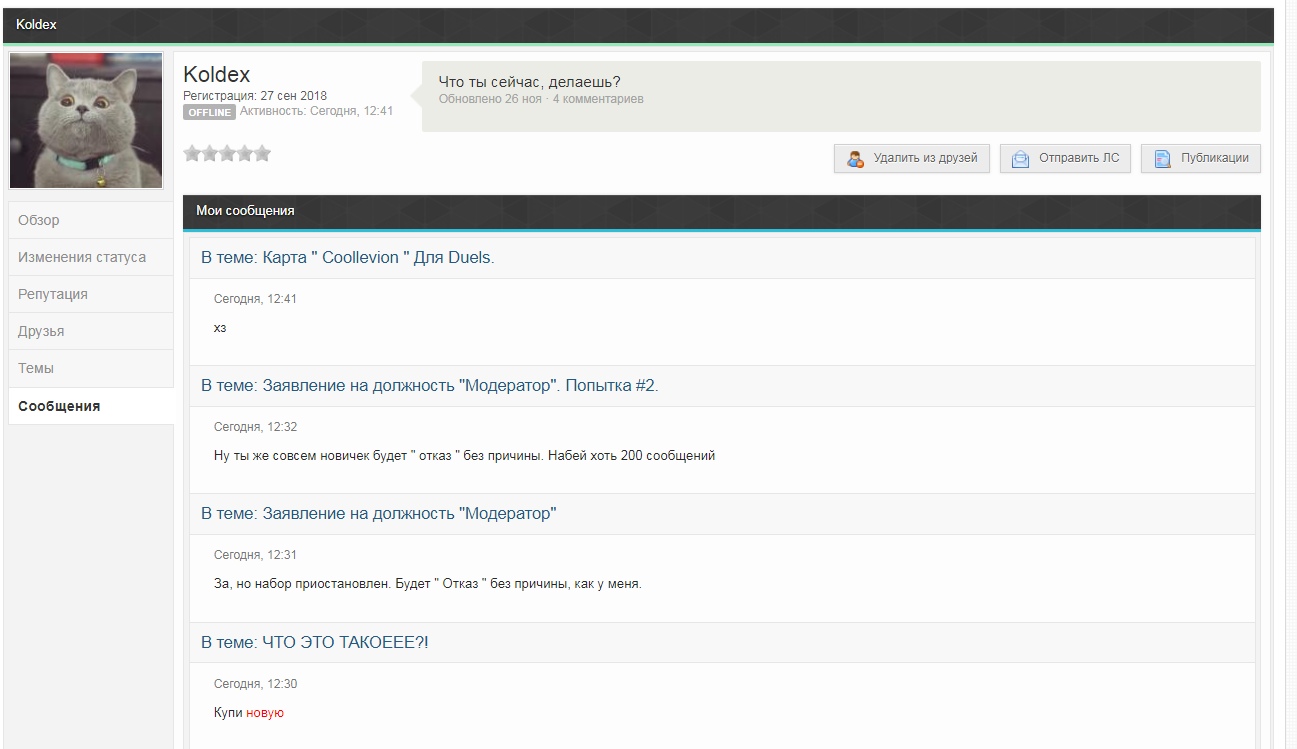Click the fifth rating star
The image size is (1297, 749).
coord(262,153)
